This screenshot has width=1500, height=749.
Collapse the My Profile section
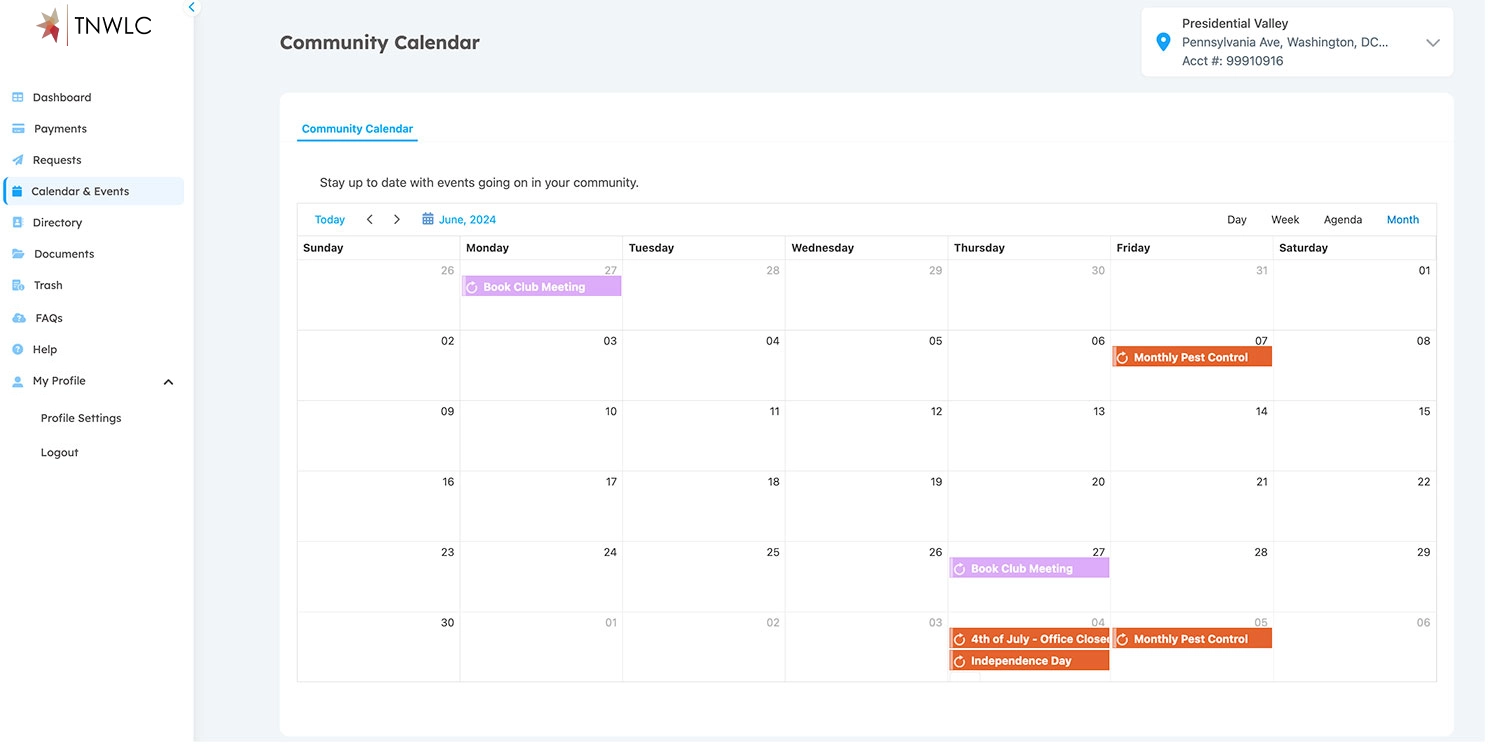coord(168,382)
